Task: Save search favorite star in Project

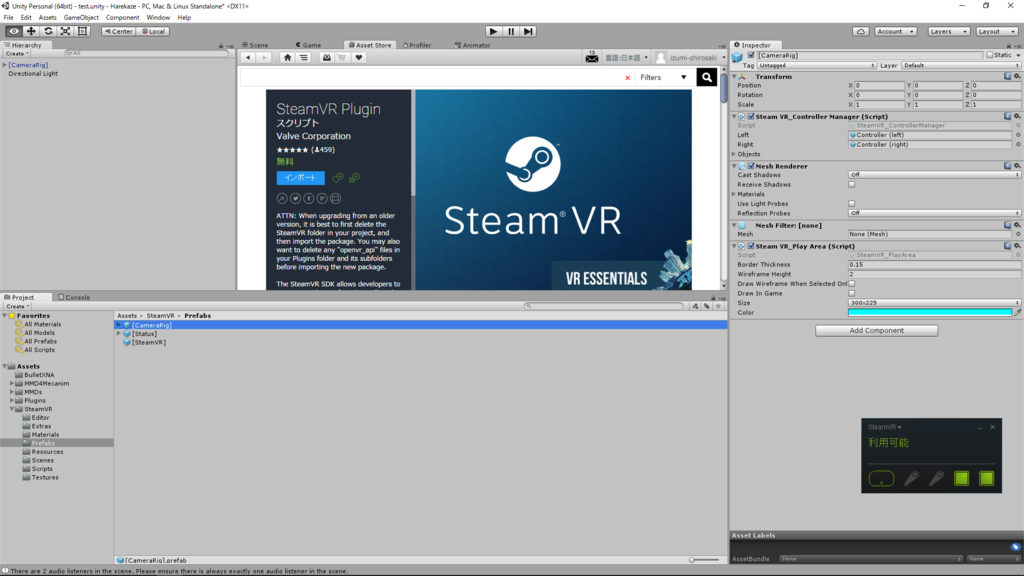Action: 718,306
